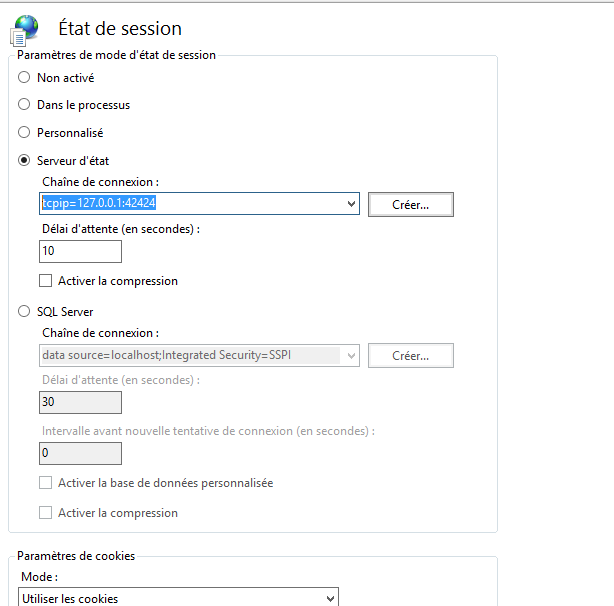The image size is (614, 606).
Task: Click the SQL timeout field showing 30
Action: pos(80,402)
